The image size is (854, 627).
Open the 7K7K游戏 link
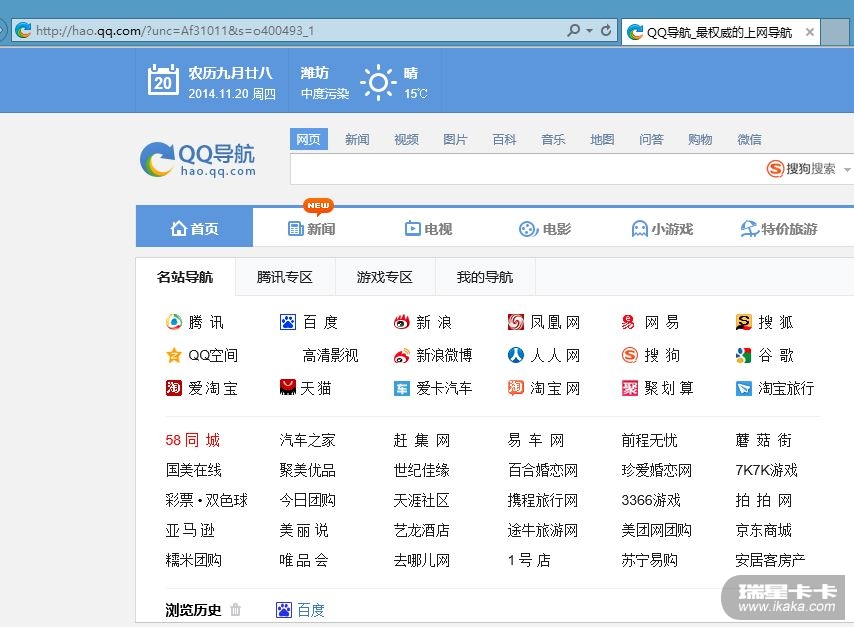[766, 470]
